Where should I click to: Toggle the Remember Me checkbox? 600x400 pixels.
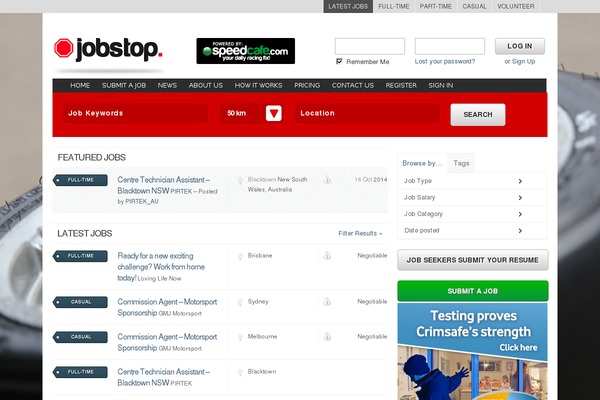click(339, 61)
